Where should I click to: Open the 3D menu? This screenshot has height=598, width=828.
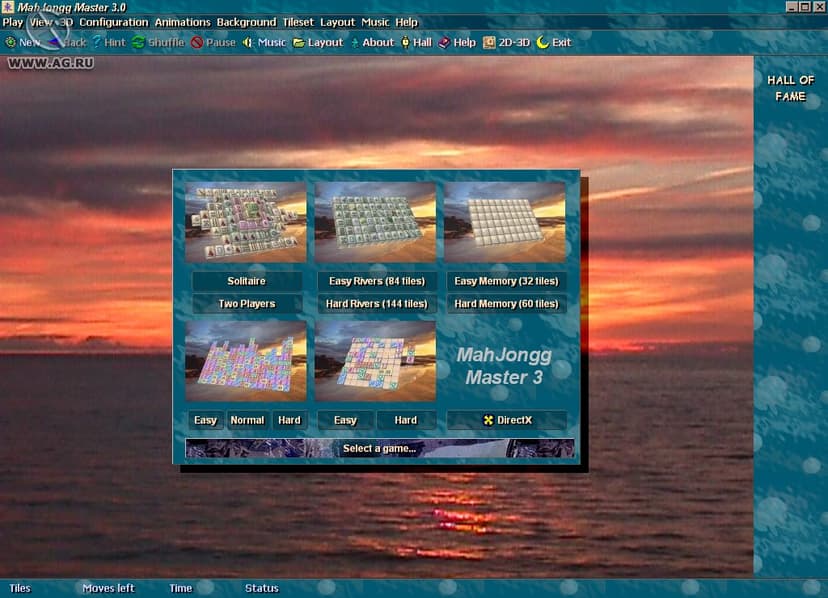(66, 22)
